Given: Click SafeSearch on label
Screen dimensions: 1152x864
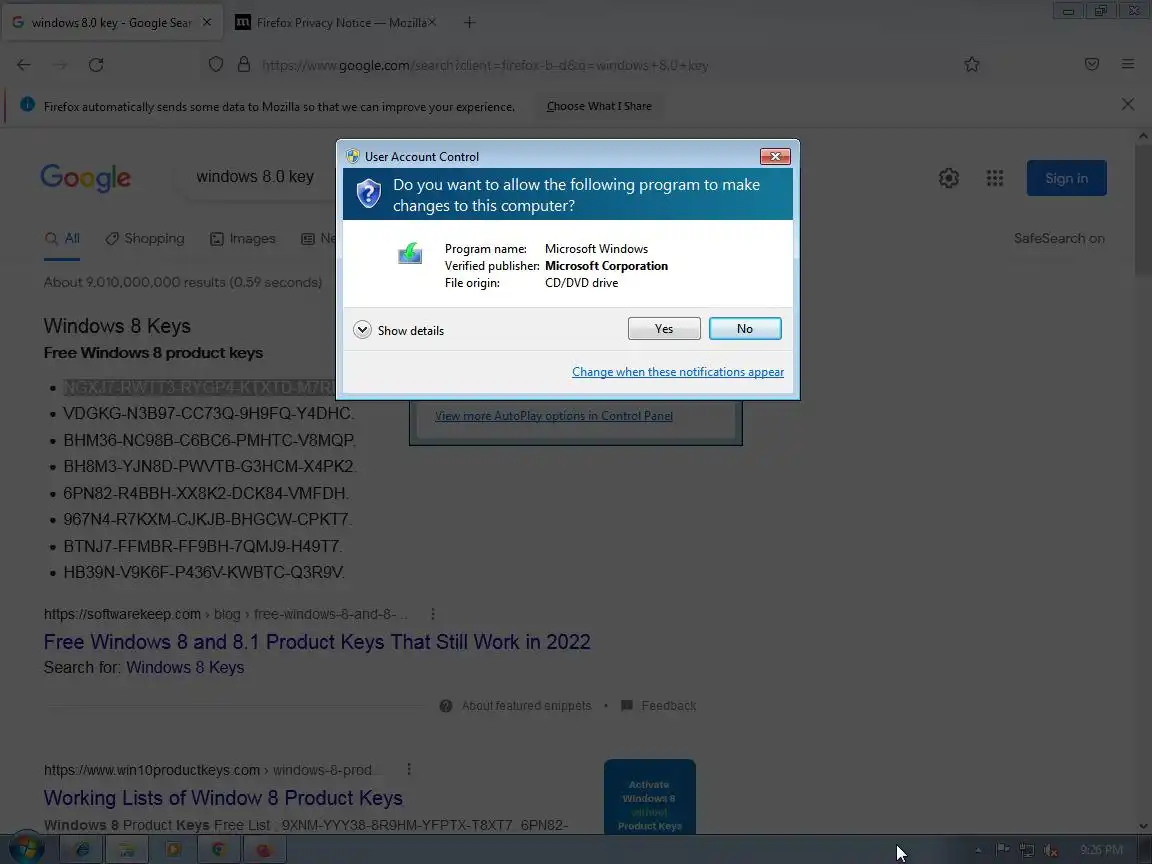Looking at the screenshot, I should click(1059, 238).
